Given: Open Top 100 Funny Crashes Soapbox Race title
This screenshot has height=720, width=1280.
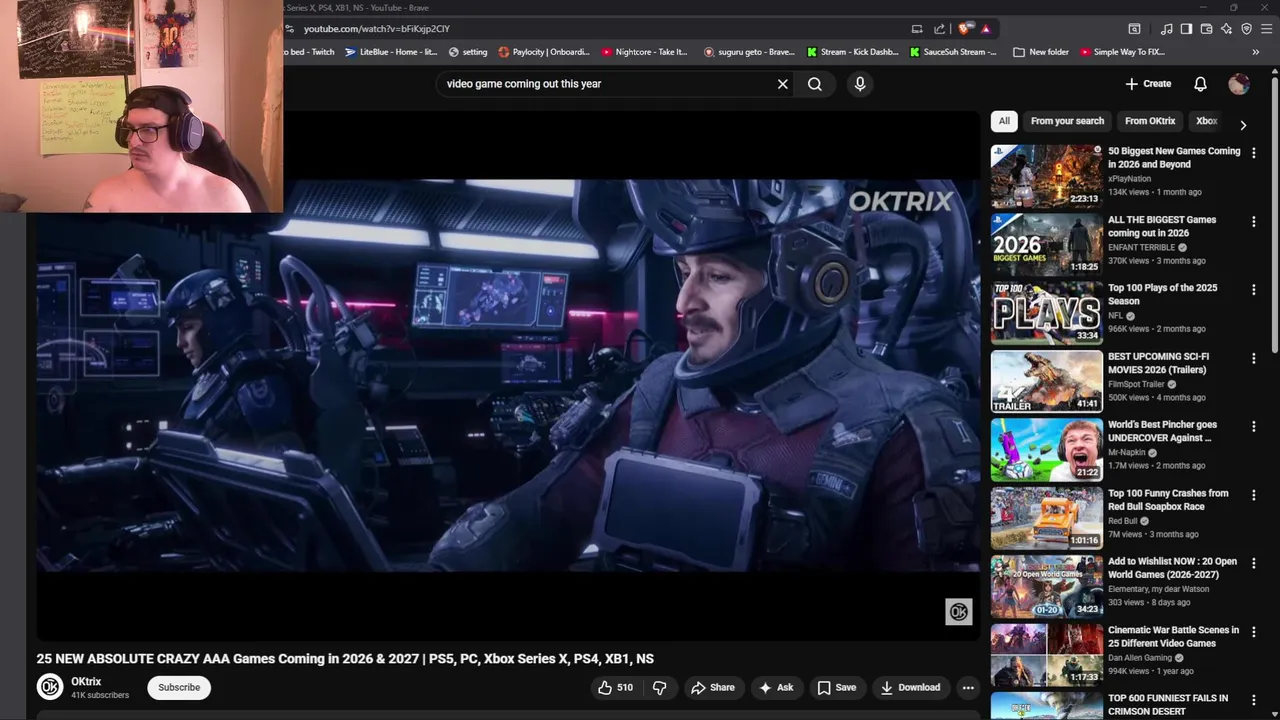Looking at the screenshot, I should pos(1168,500).
